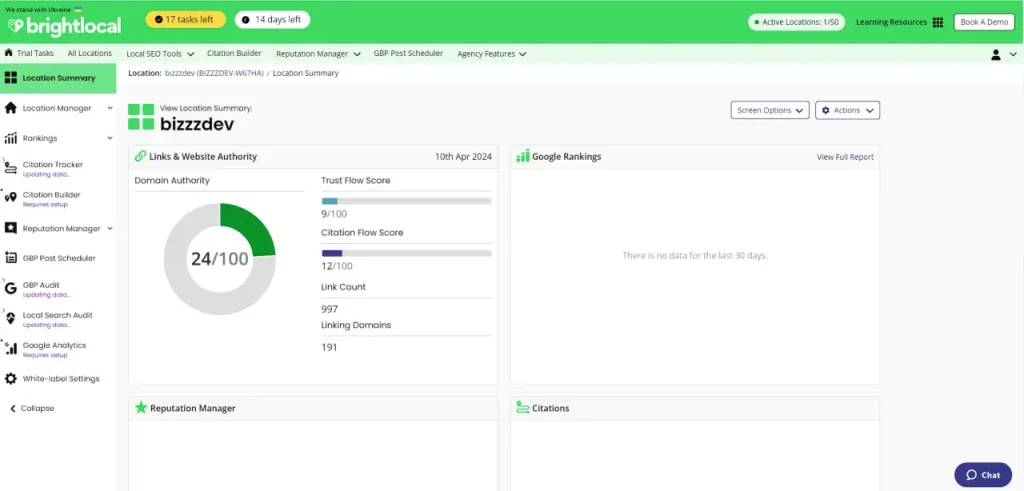Click the Google Rankings chart icon
Image resolution: width=1024 pixels, height=491 pixels.
[522, 157]
